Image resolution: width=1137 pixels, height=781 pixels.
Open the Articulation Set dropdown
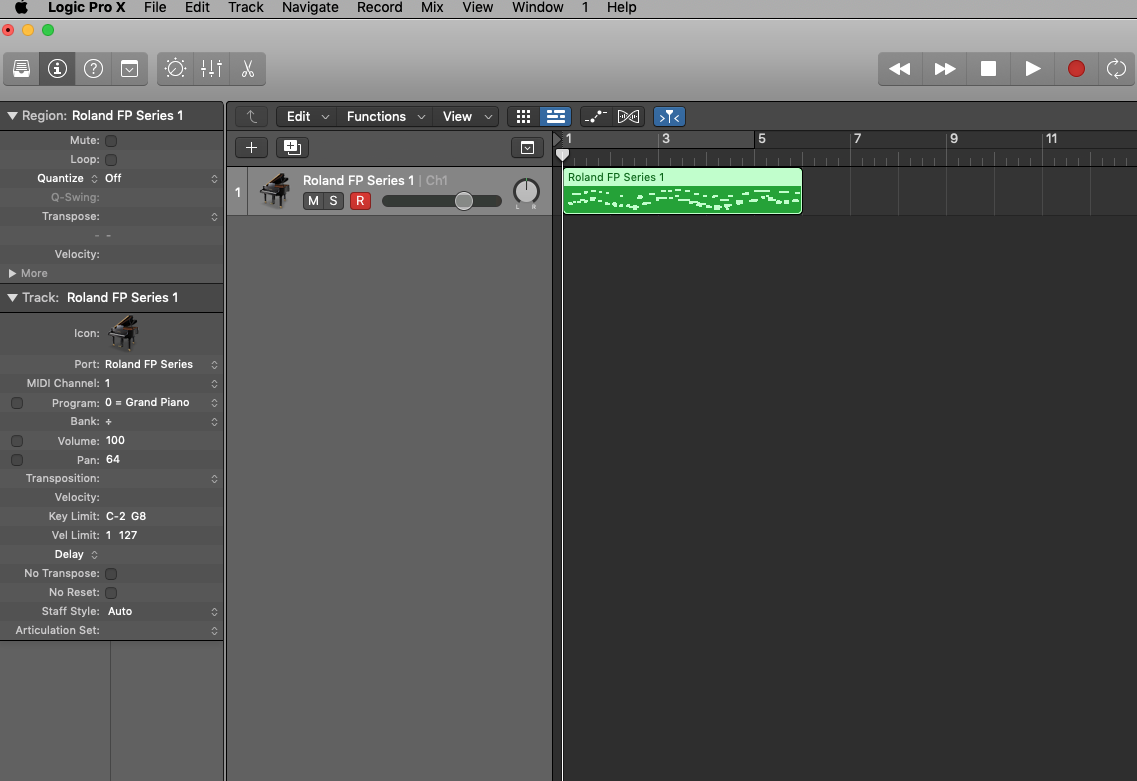point(162,630)
